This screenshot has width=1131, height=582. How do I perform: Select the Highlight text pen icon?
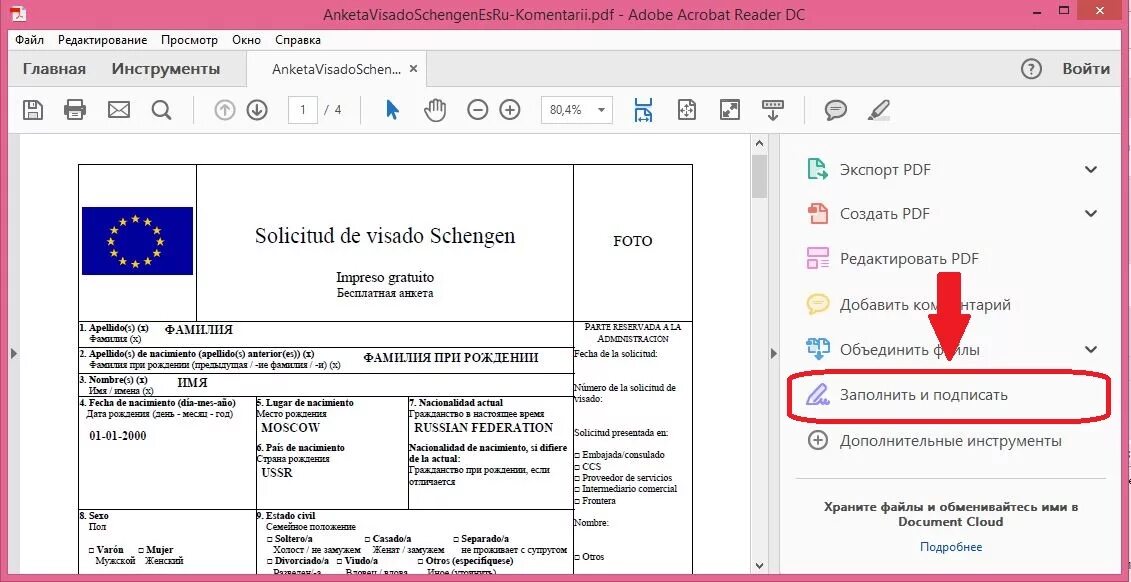coord(879,110)
